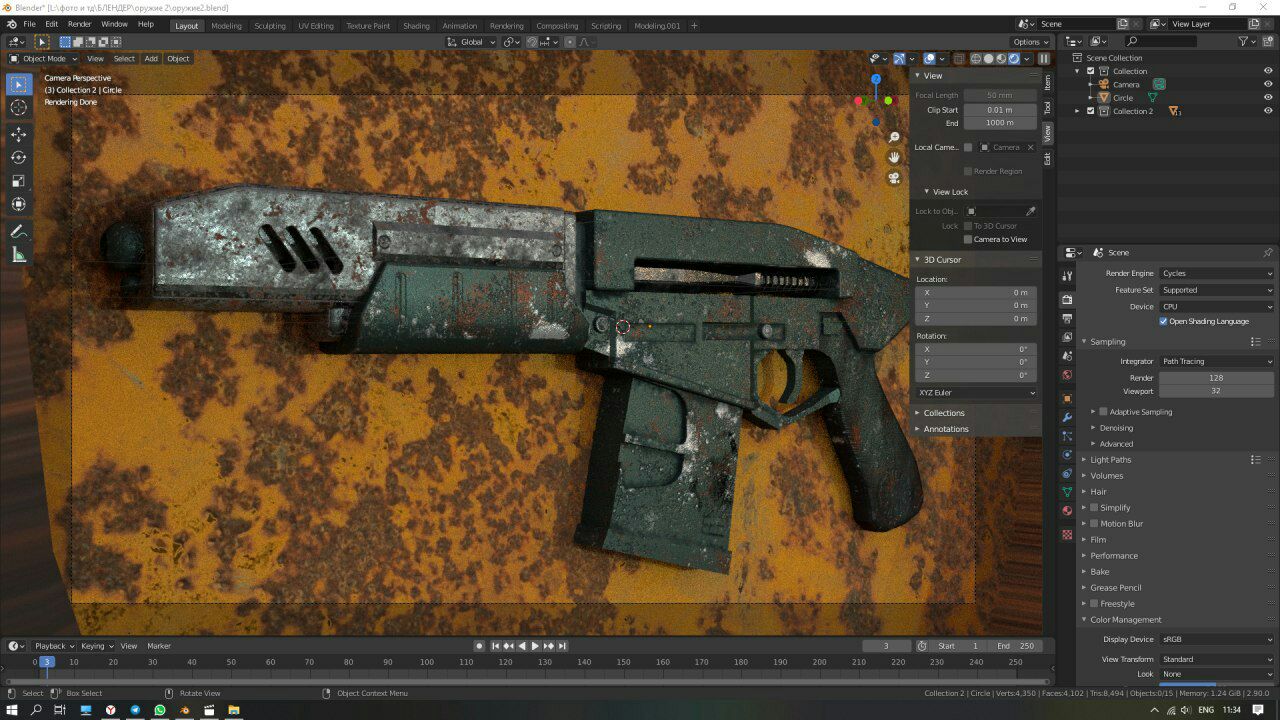The width and height of the screenshot is (1280, 720).
Task: Open the Render menu in the top bar
Action: tap(79, 24)
